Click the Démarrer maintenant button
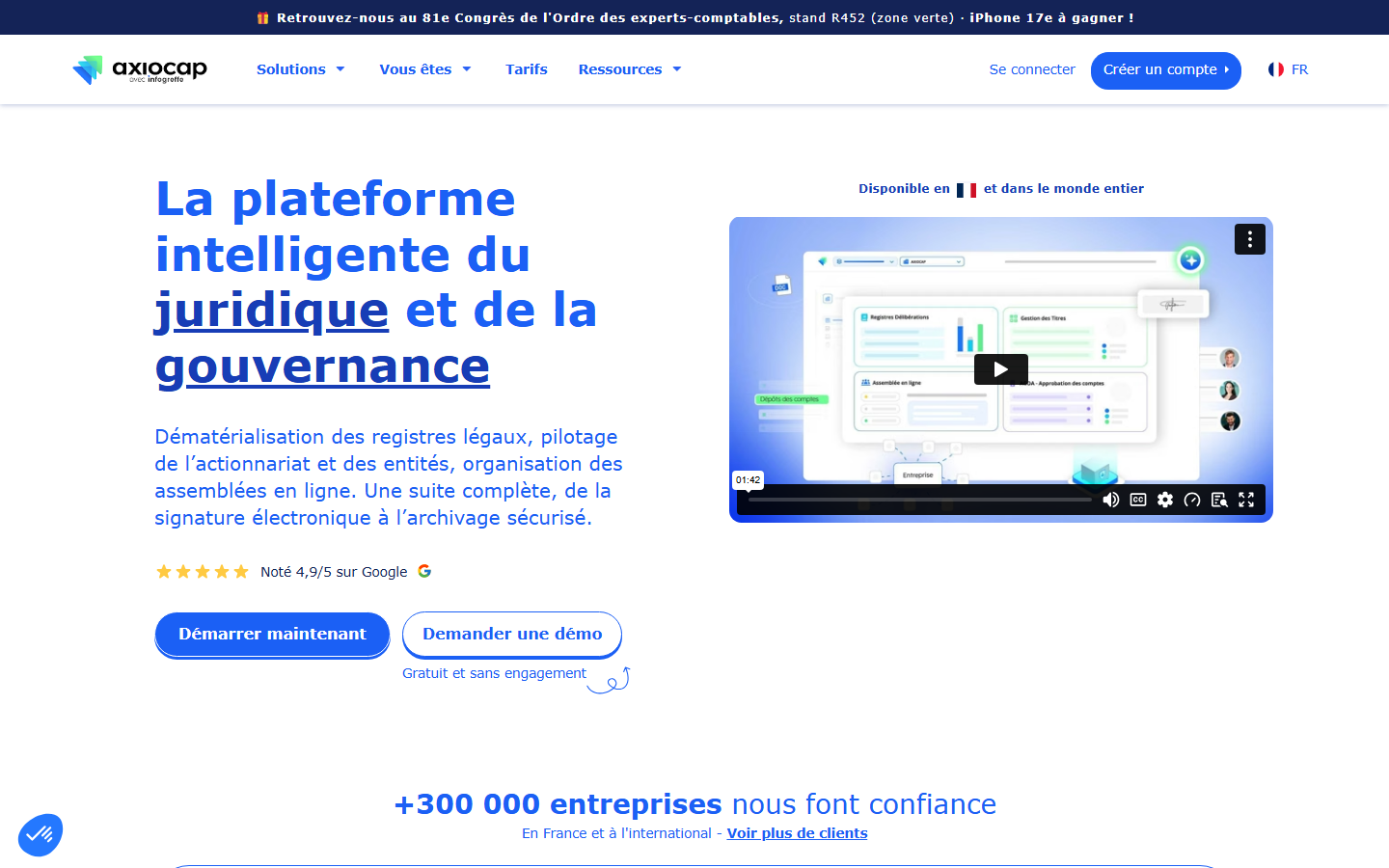1389x868 pixels. point(272,635)
